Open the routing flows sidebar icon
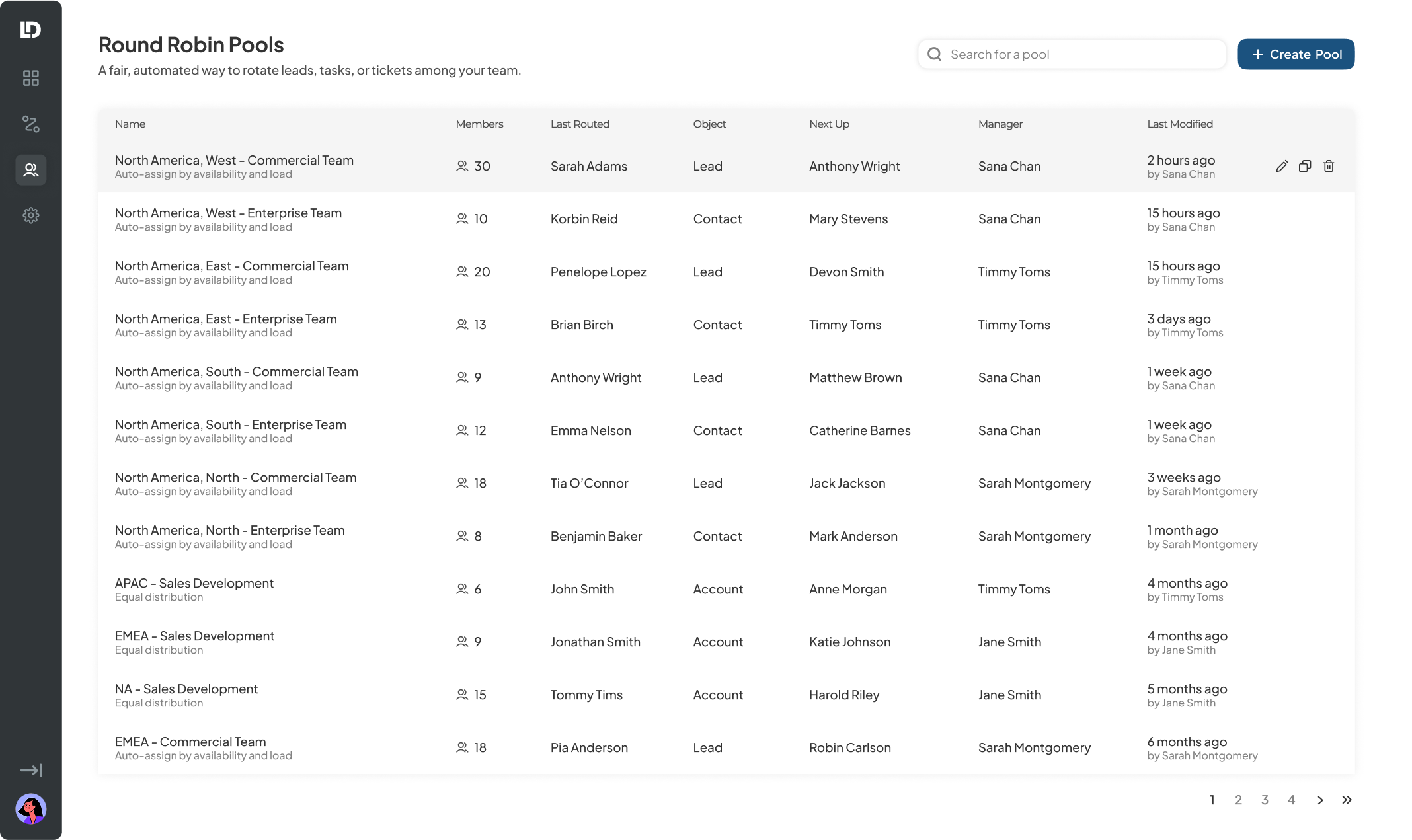Viewport: 1412px width, 840px height. (x=31, y=124)
